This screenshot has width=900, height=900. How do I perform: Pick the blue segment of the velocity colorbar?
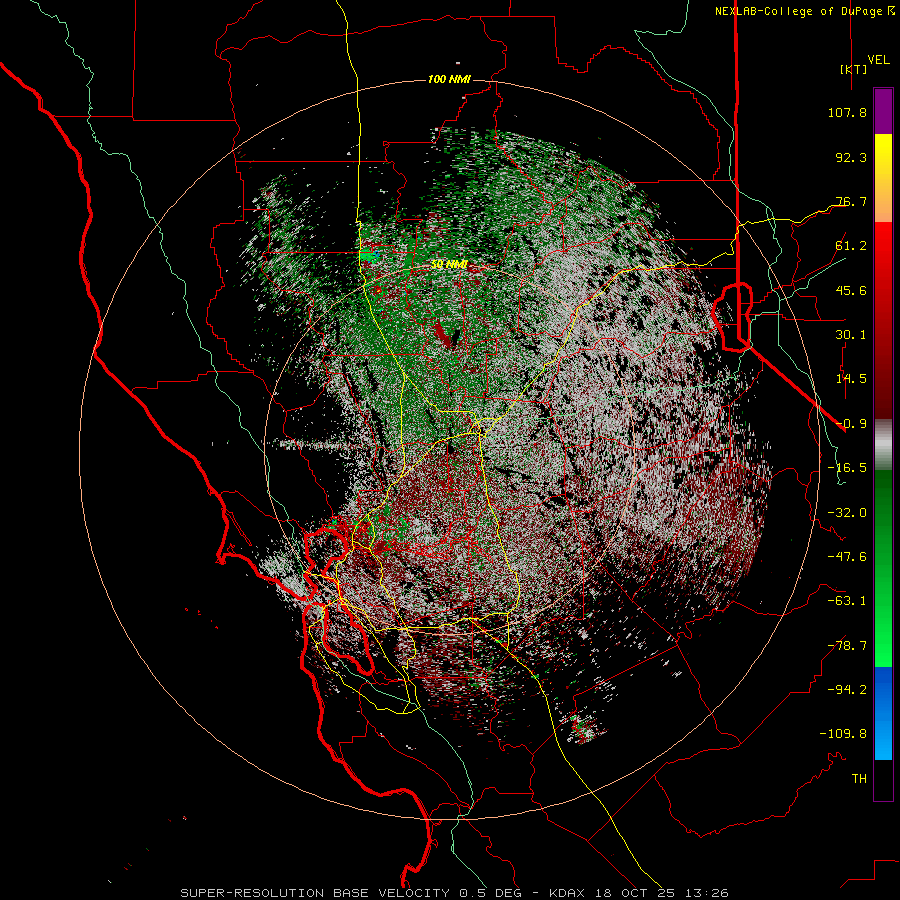[x=883, y=713]
